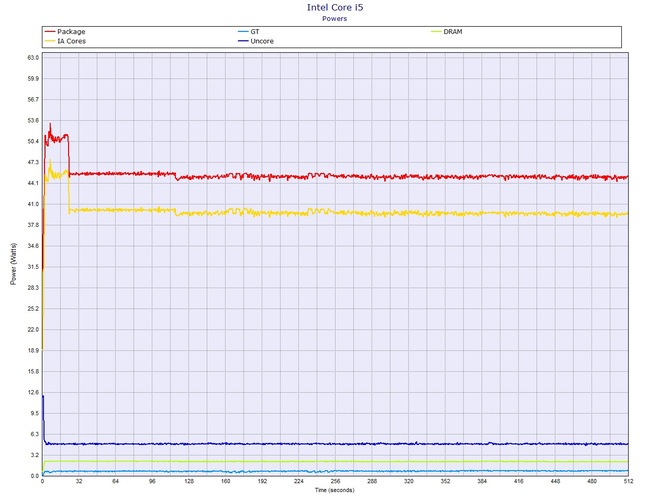Click the 0.0 y-axis value
670x502 pixels.
(x=35, y=476)
